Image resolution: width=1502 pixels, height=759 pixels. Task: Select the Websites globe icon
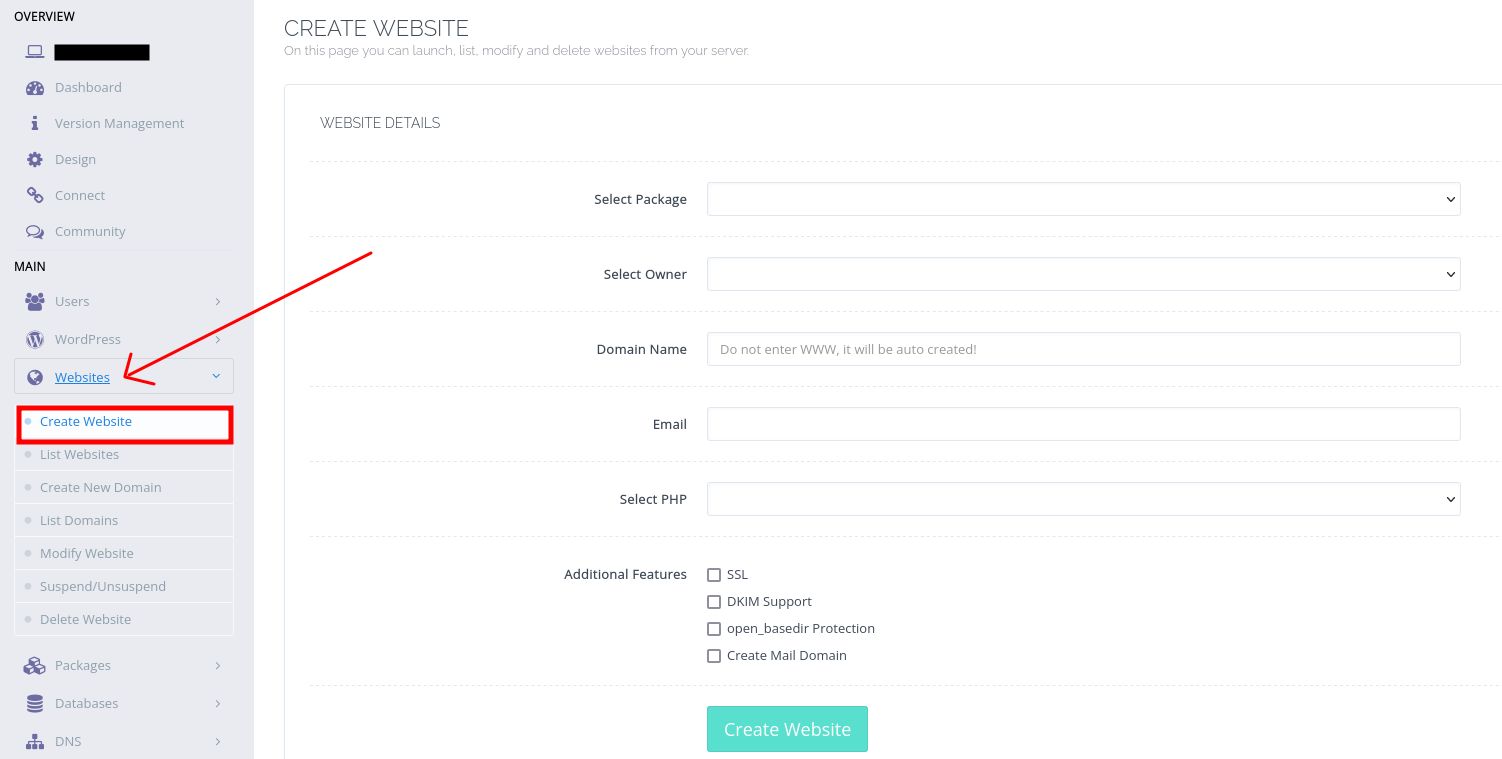(x=33, y=376)
